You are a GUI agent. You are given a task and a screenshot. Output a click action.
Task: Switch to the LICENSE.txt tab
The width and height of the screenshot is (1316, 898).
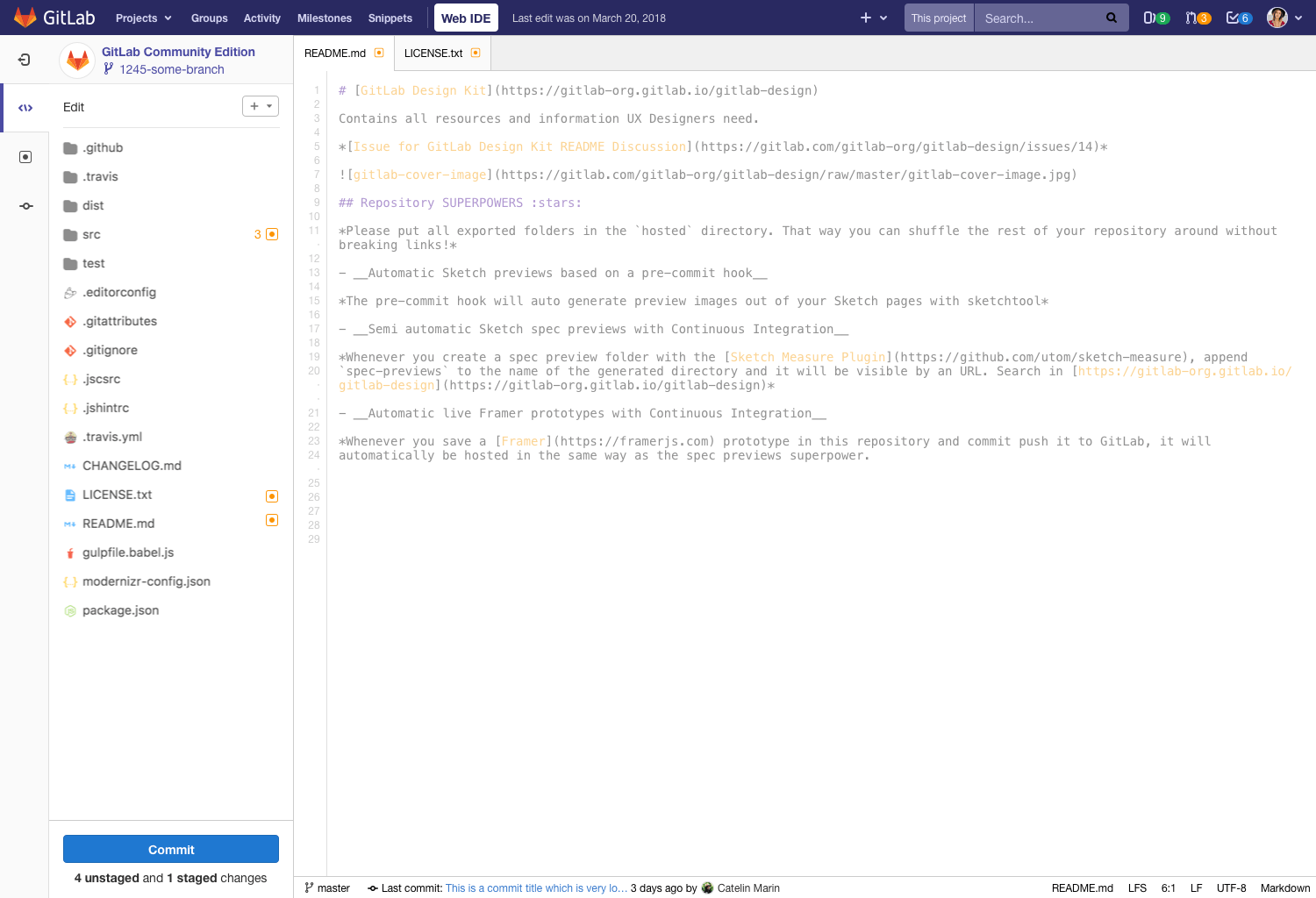coord(434,53)
